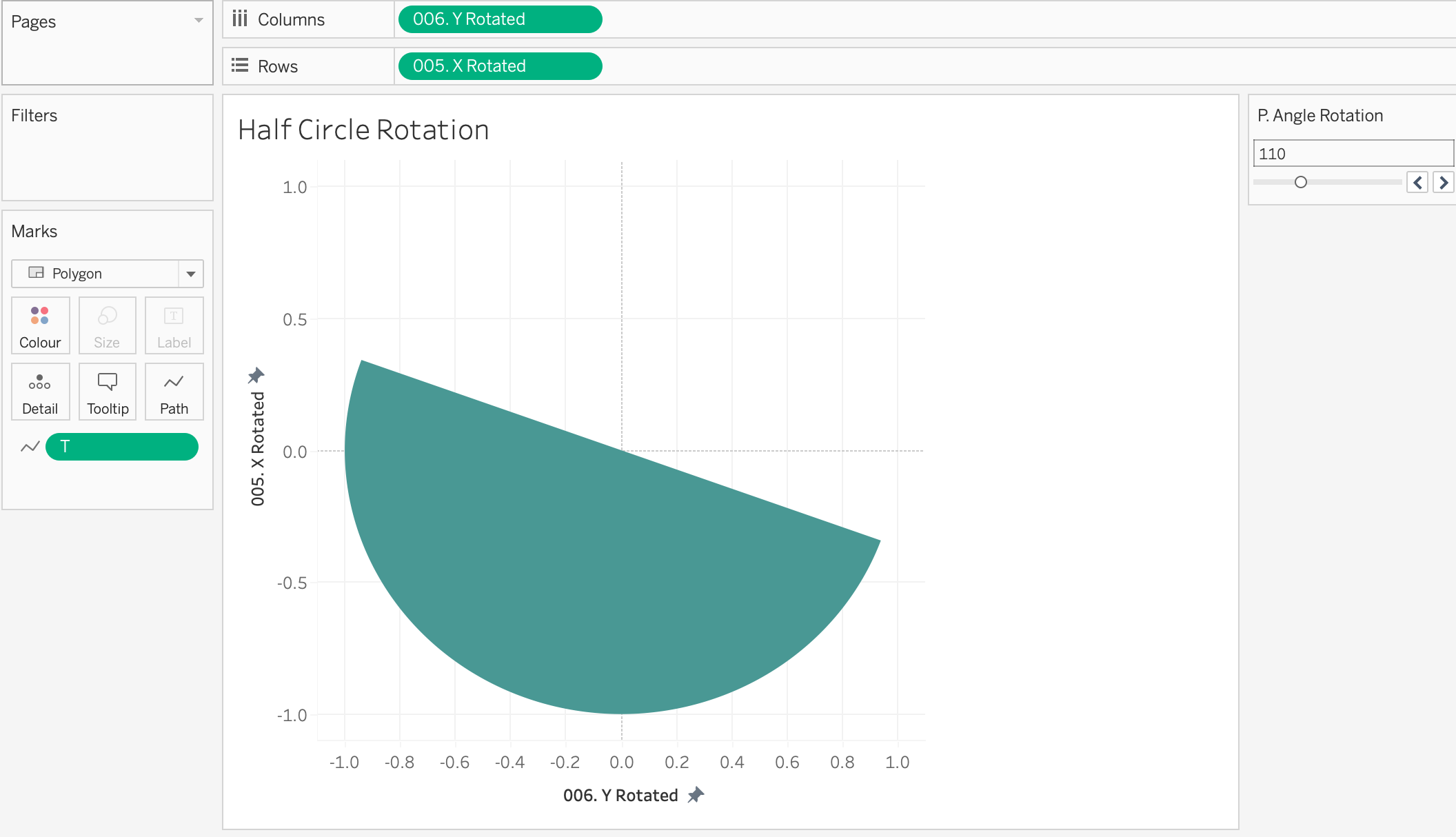Click the T pill on the Marks card
The height and width of the screenshot is (837, 1456).
(x=122, y=447)
